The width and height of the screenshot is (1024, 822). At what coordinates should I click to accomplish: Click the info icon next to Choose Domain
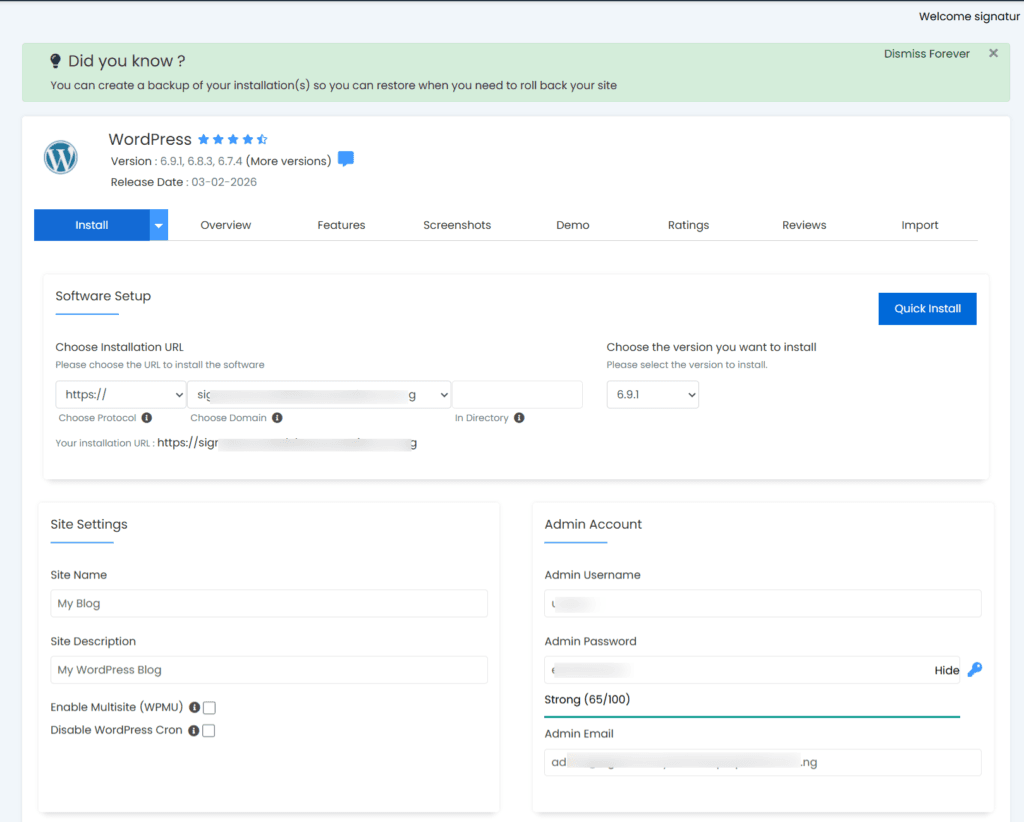277,418
